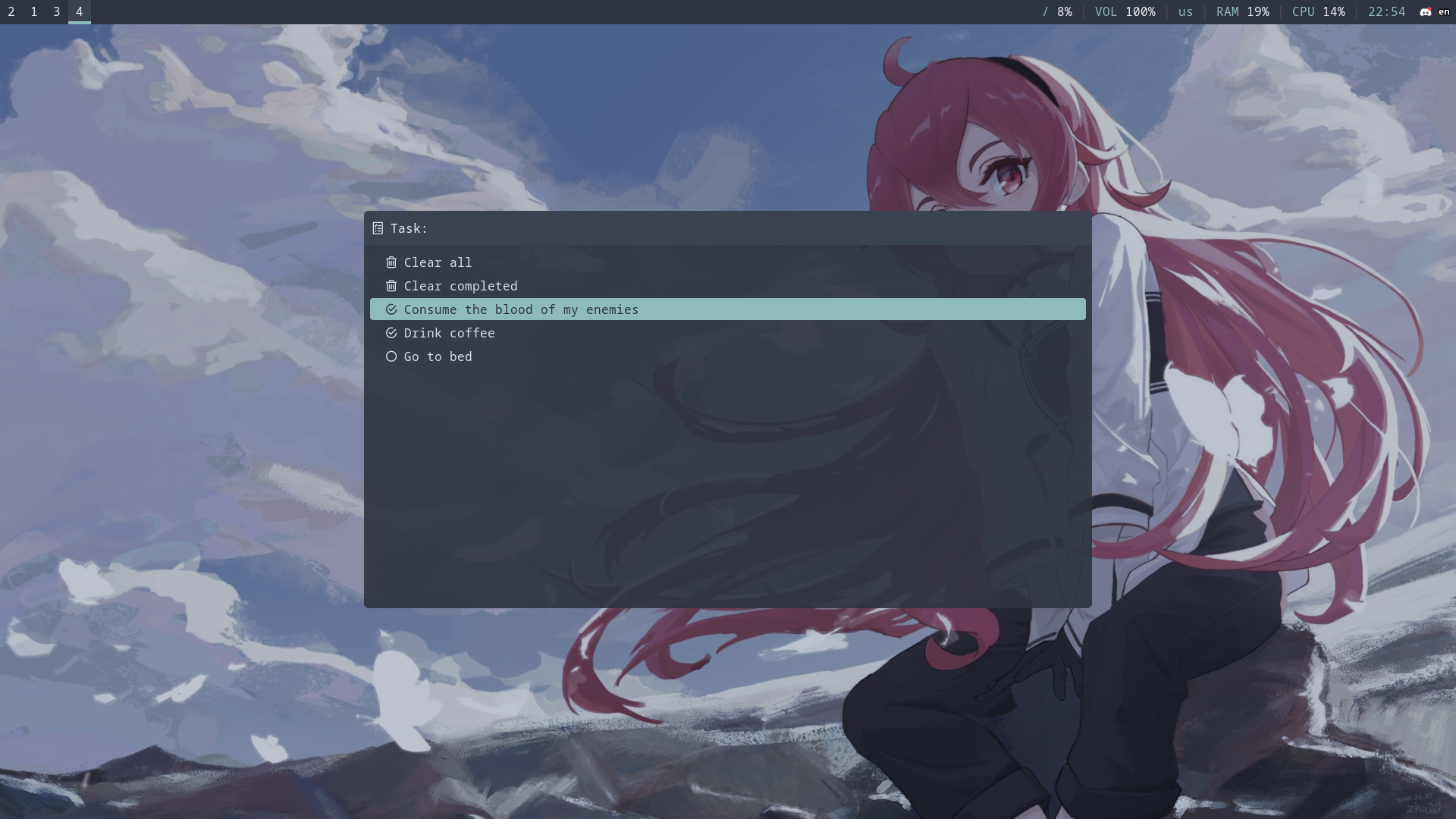Click the trash icon beside Clear all

tap(391, 262)
